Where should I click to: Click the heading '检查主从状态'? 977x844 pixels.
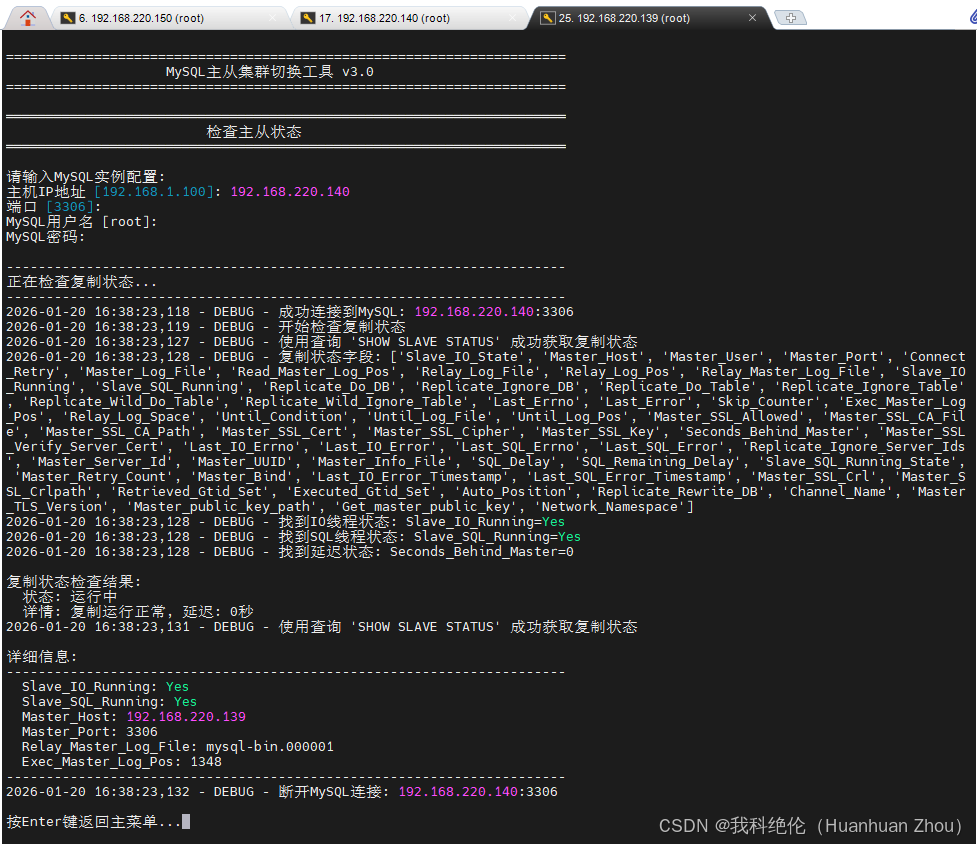254,132
